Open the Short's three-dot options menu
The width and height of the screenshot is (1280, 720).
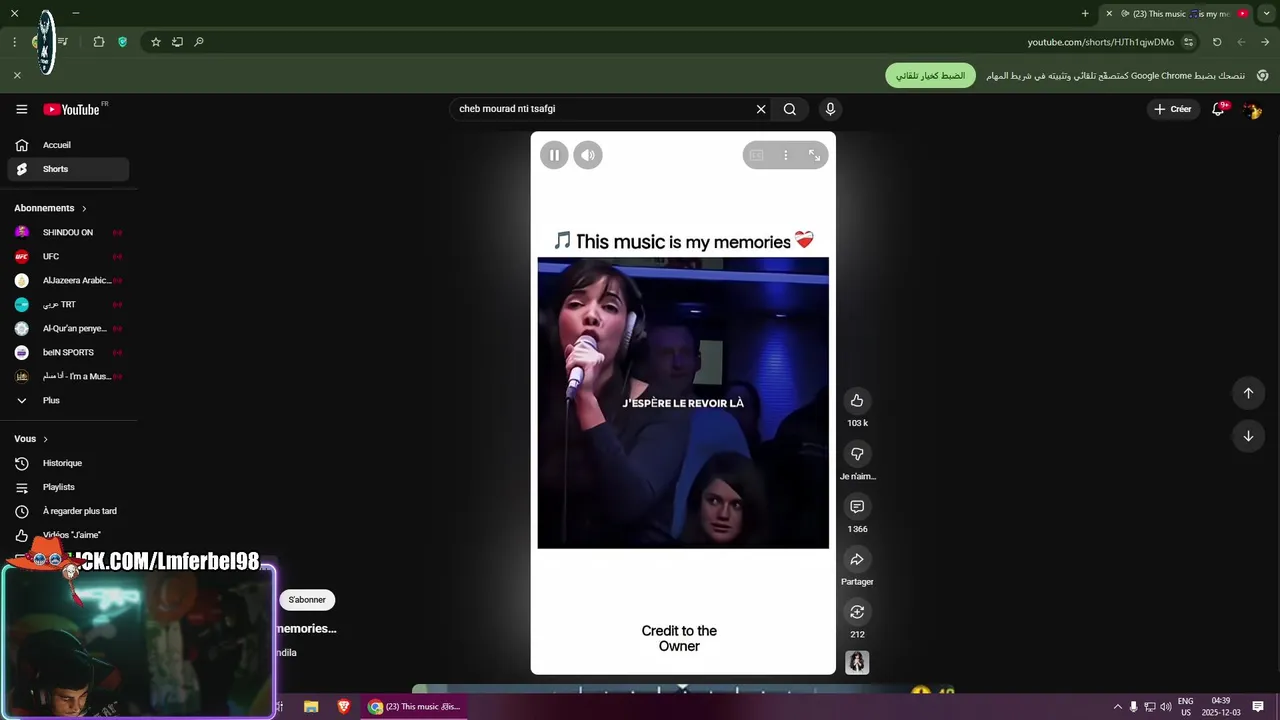pos(786,155)
